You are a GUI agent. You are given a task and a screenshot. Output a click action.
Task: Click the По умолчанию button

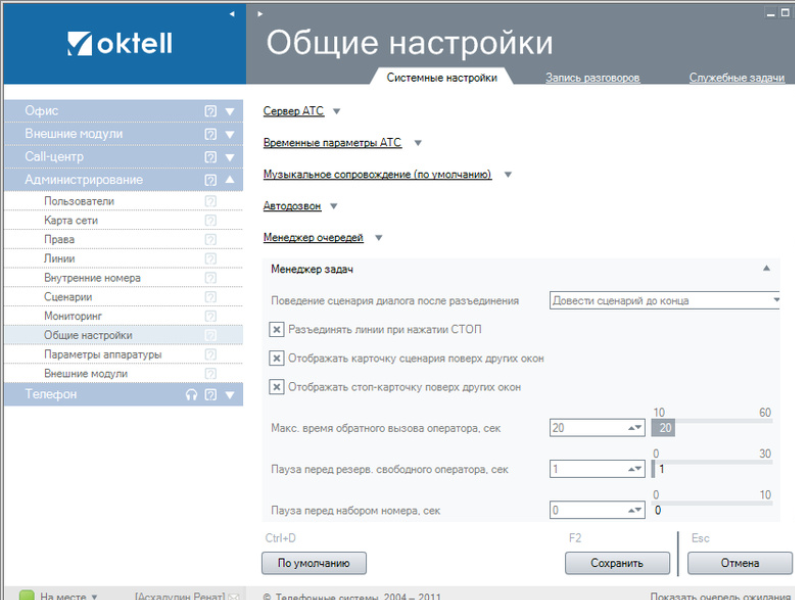314,562
